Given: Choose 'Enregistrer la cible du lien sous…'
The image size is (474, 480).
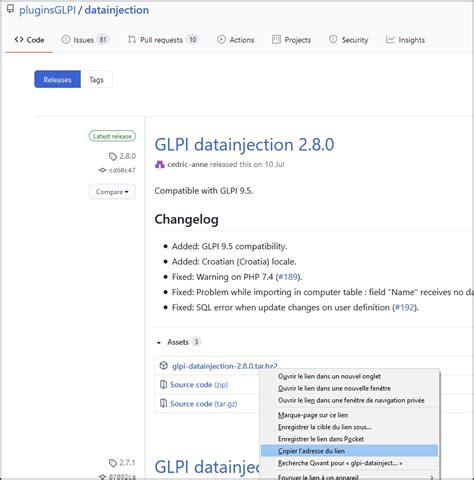Looking at the screenshot, I should [x=349, y=427].
